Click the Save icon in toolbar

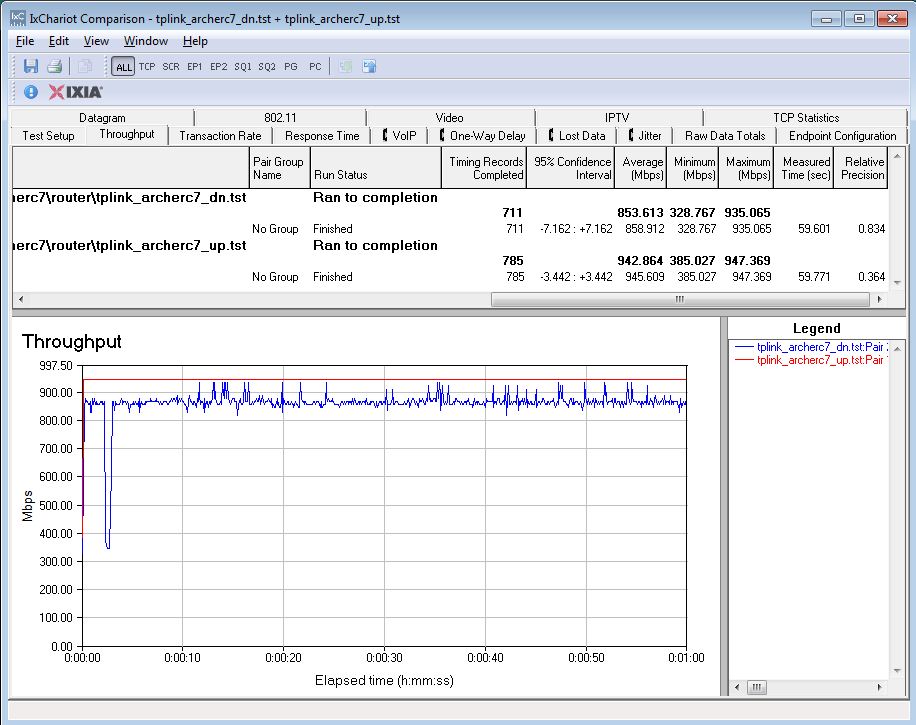click(x=31, y=66)
